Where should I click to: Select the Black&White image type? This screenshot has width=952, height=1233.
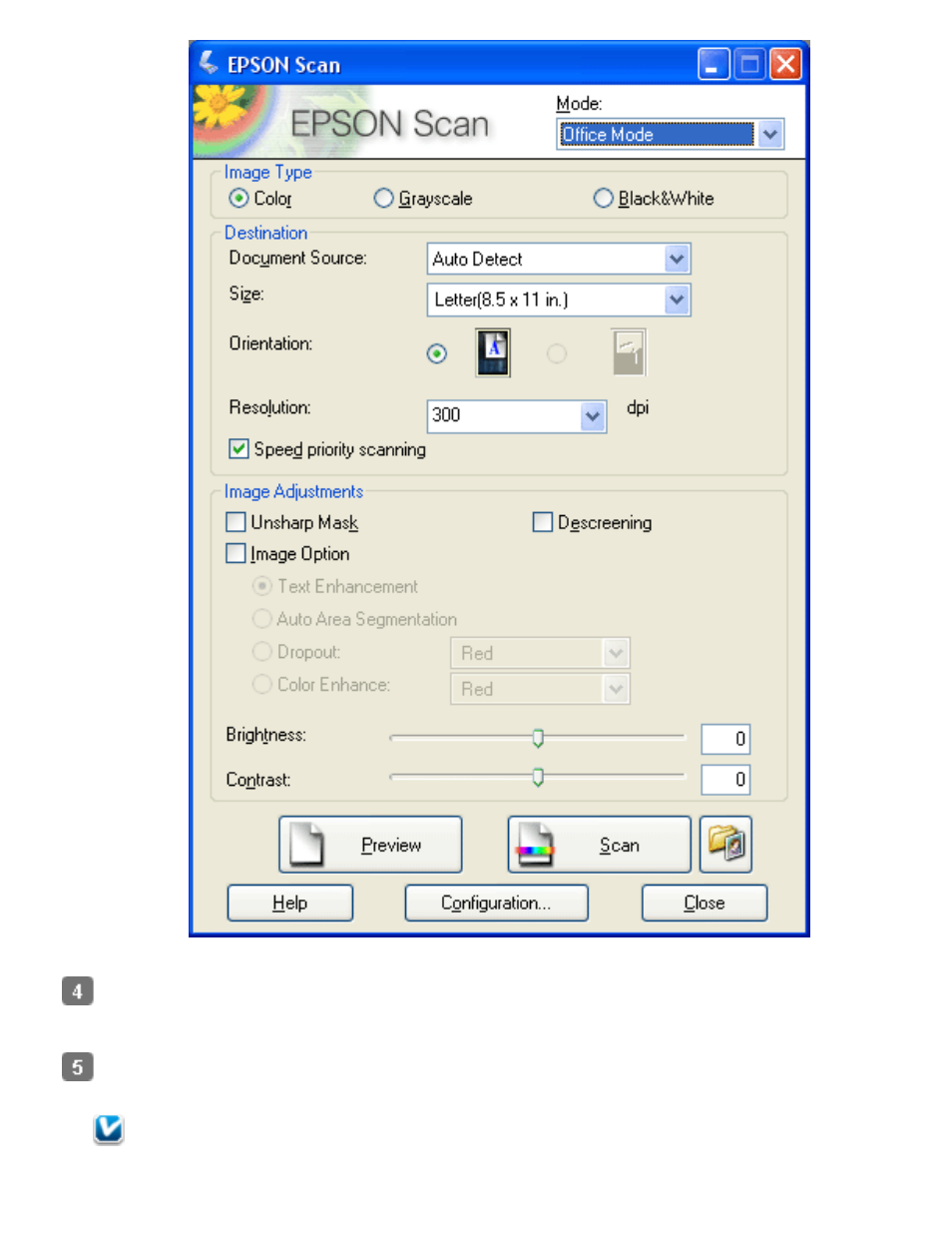(603, 198)
